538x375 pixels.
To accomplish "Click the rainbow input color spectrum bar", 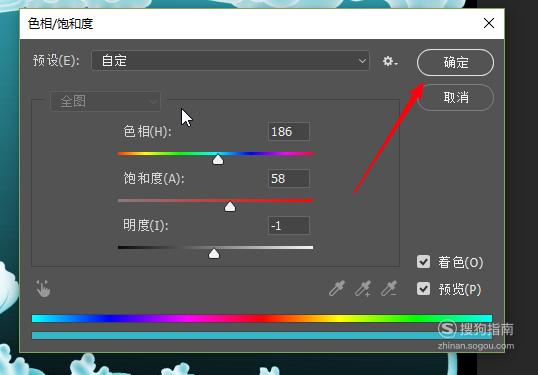I will click(x=262, y=318).
